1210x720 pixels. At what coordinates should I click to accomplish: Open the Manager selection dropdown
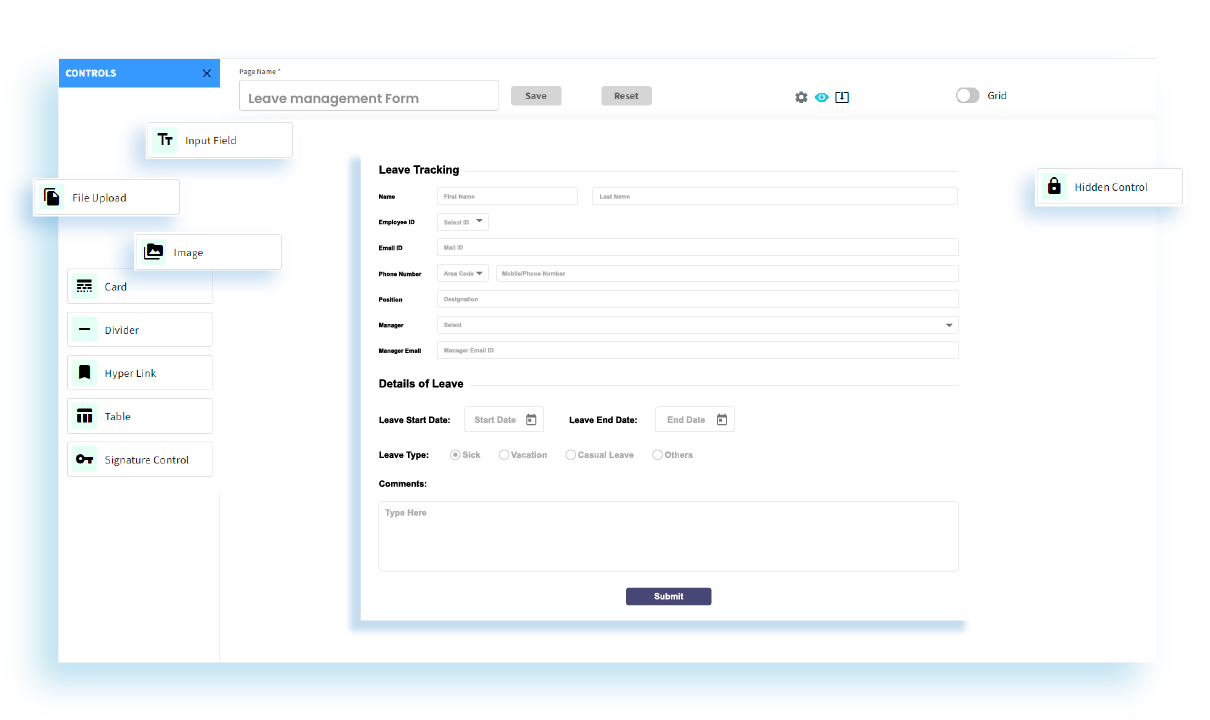pyautogui.click(x=947, y=324)
